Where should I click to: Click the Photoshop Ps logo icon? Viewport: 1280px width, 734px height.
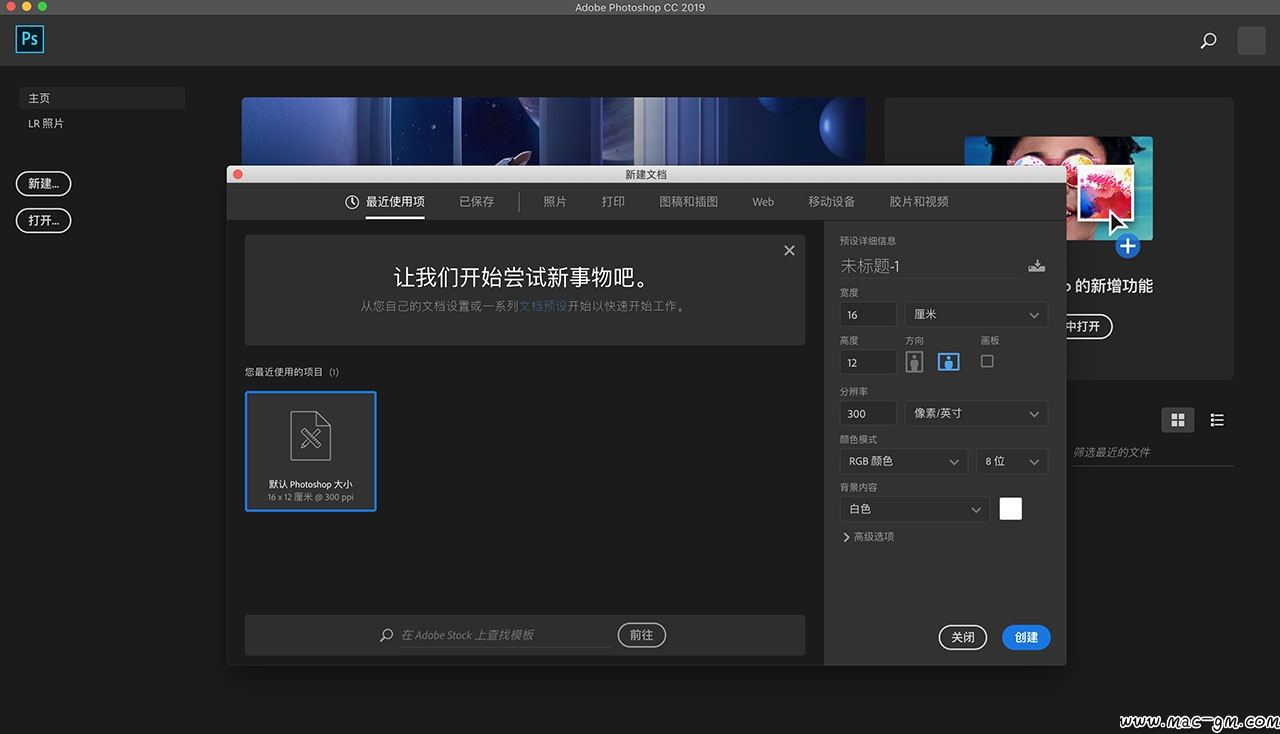(30, 39)
